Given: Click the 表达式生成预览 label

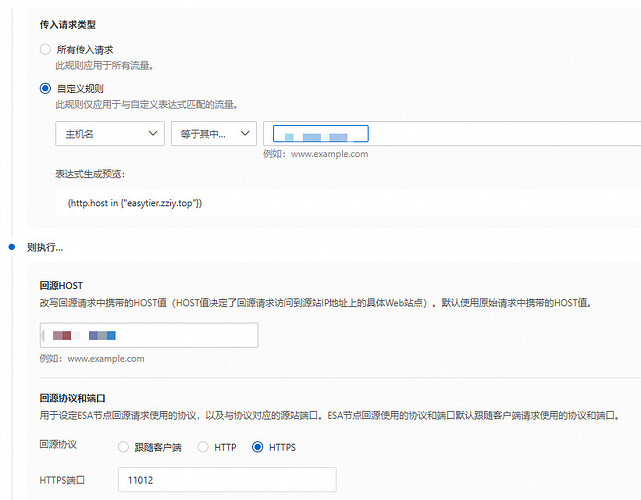Looking at the screenshot, I should click(x=90, y=174).
